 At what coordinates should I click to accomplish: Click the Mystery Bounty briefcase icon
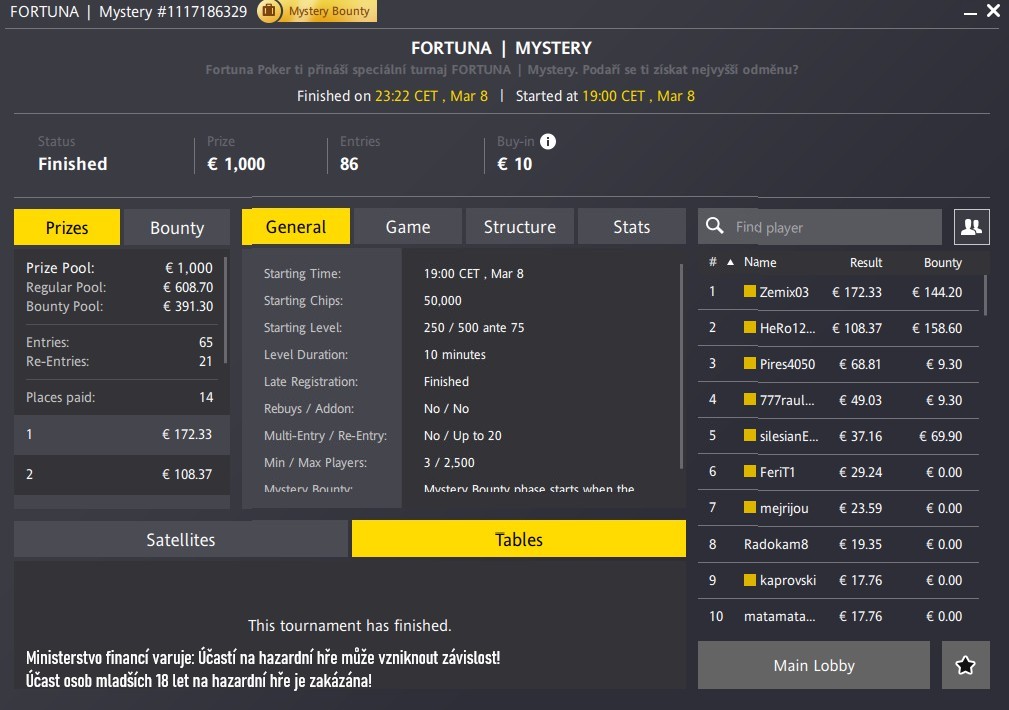(269, 11)
